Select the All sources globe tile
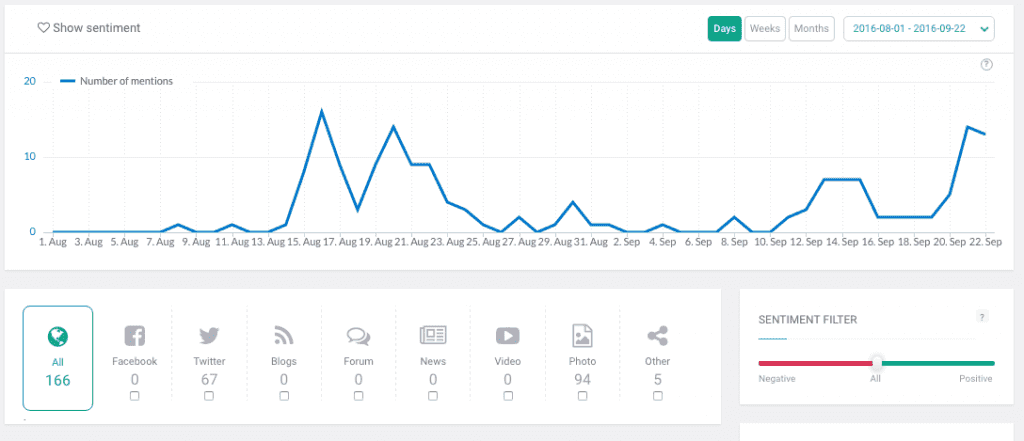Screen dimensions: 1024x441 pyautogui.click(x=58, y=358)
